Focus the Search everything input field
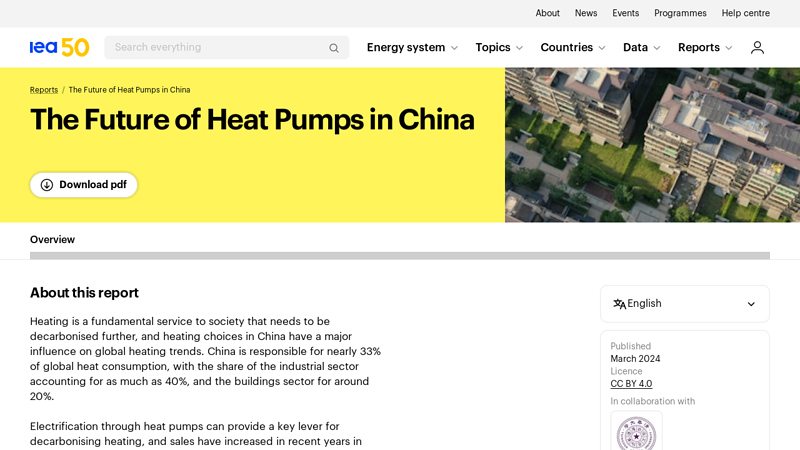Viewport: 800px width, 450px height. [227, 47]
